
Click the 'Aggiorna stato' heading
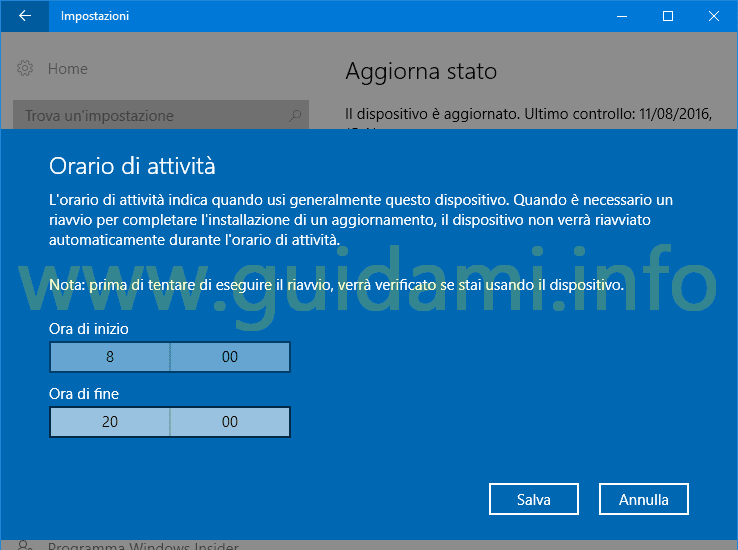421,72
